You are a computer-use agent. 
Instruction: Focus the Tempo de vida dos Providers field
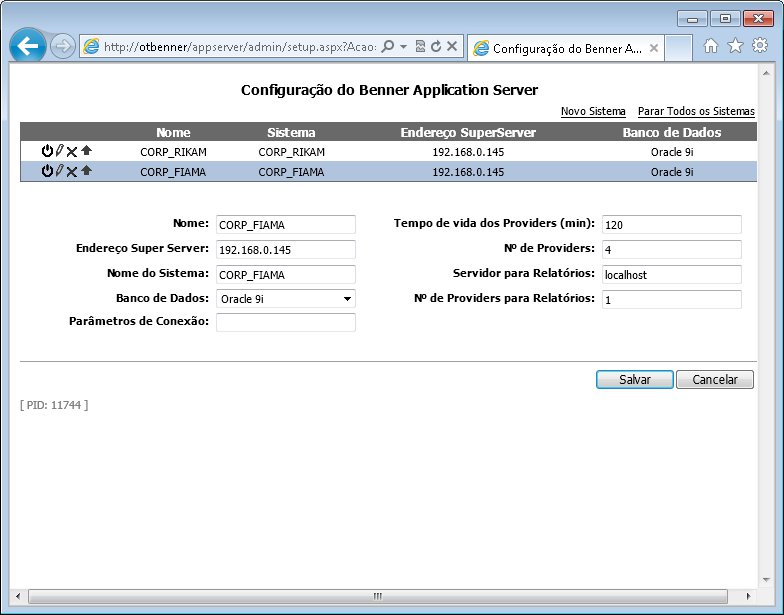coord(672,224)
